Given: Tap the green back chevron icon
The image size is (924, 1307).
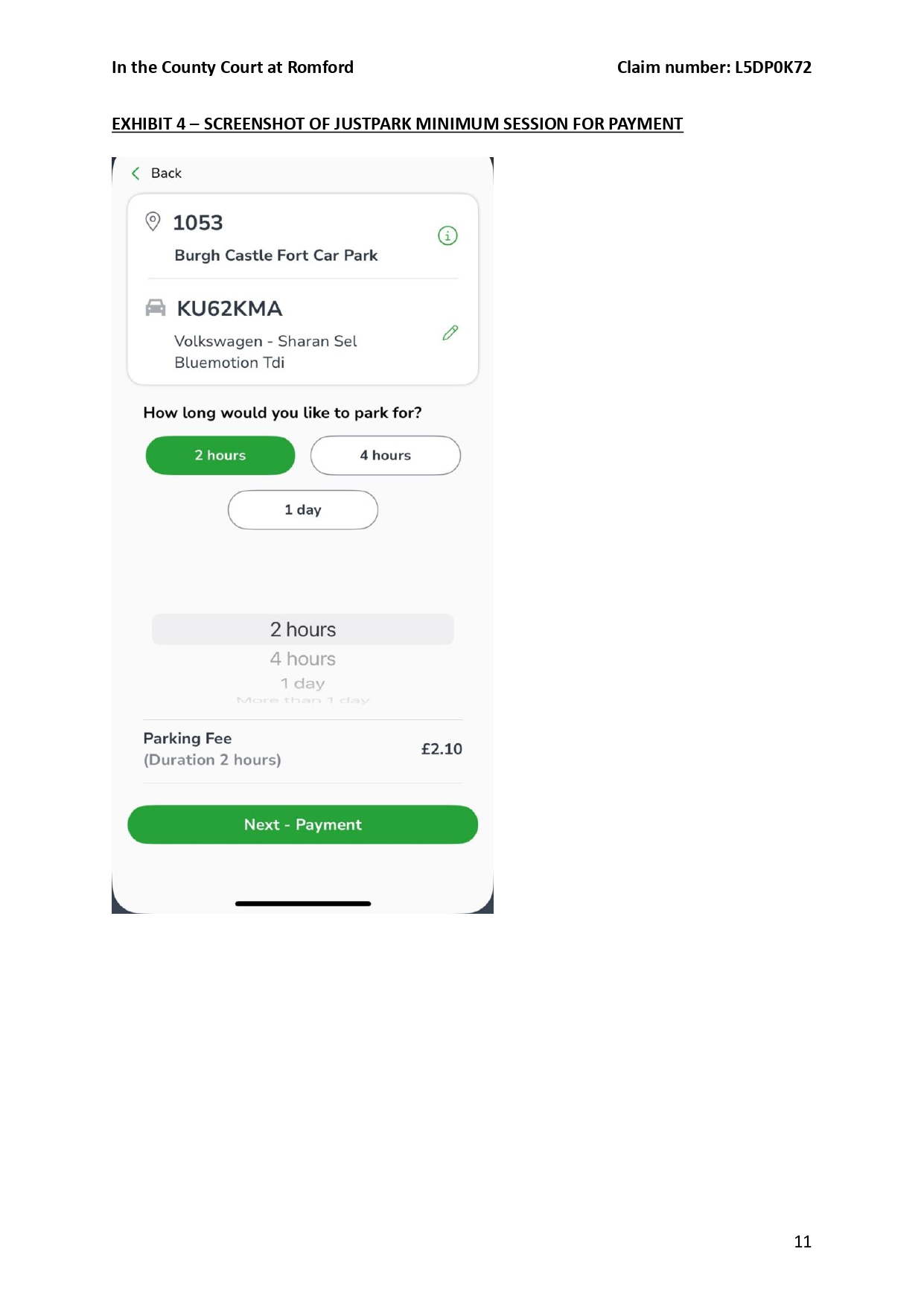Looking at the screenshot, I should click(x=136, y=174).
